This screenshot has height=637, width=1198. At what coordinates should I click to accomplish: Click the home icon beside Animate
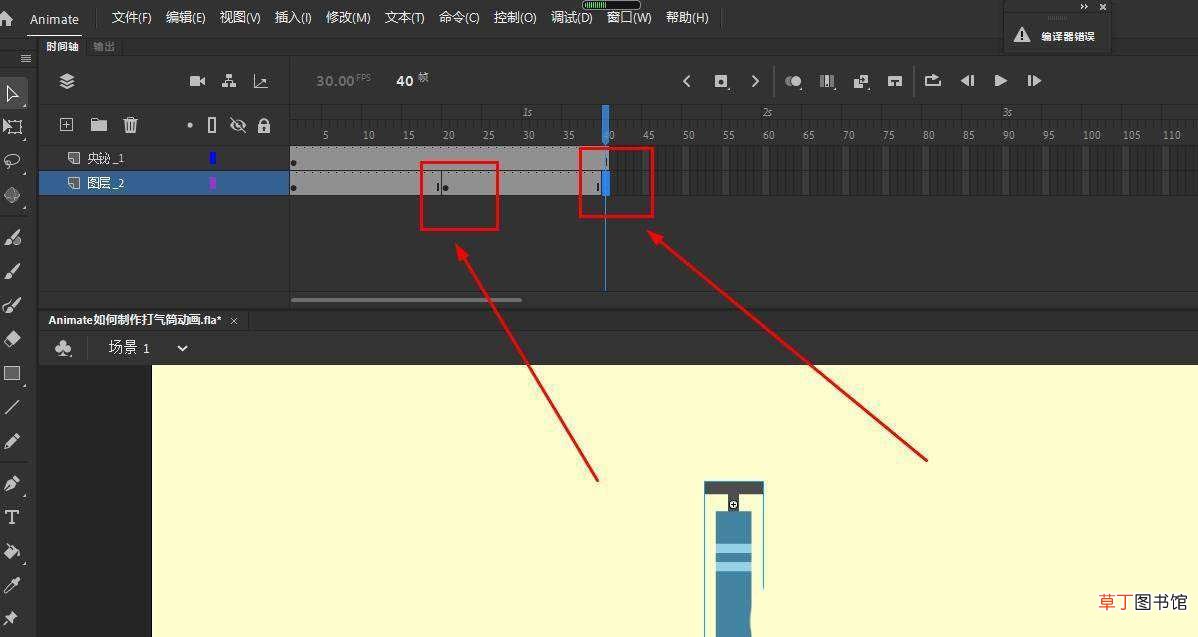click(6, 18)
